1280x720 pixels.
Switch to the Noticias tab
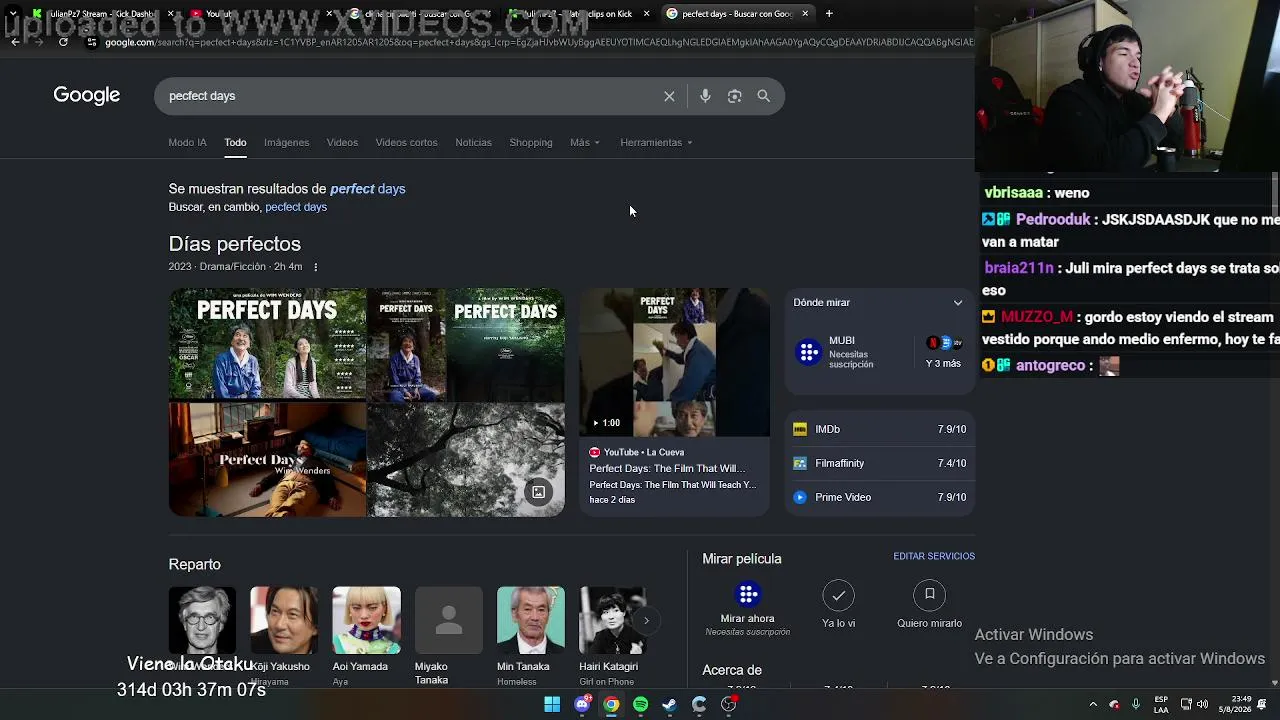473,143
